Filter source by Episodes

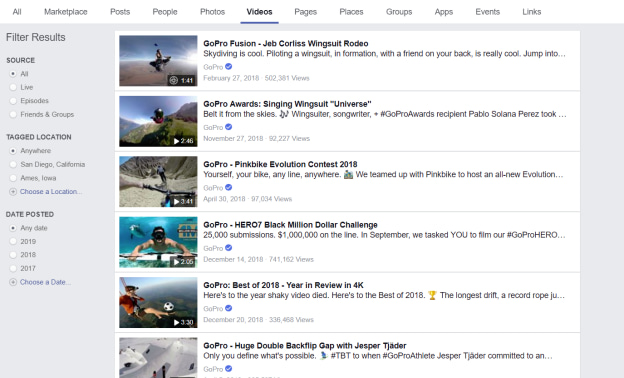13,101
